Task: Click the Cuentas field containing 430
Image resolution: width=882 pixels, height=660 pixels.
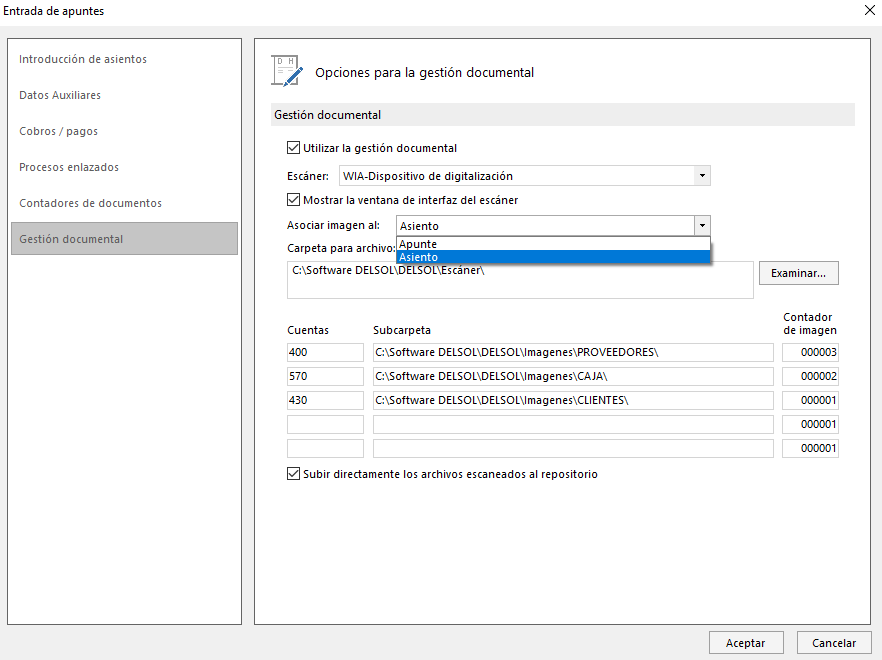Action: click(325, 400)
